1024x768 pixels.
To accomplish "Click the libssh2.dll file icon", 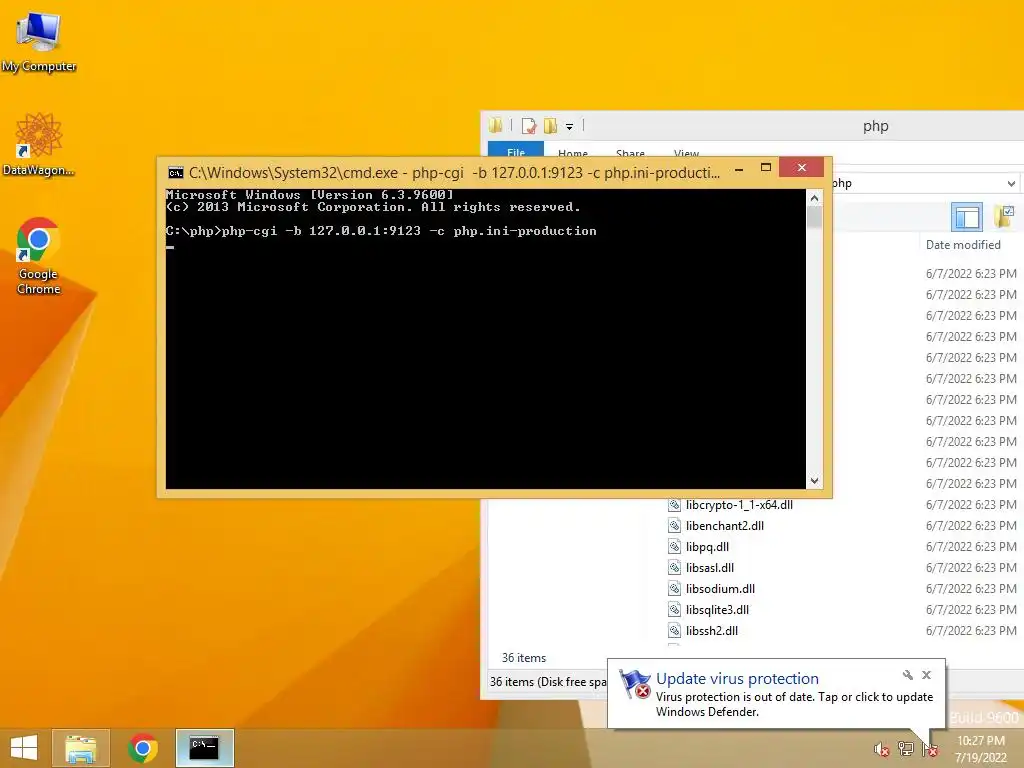I will pyautogui.click(x=675, y=630).
